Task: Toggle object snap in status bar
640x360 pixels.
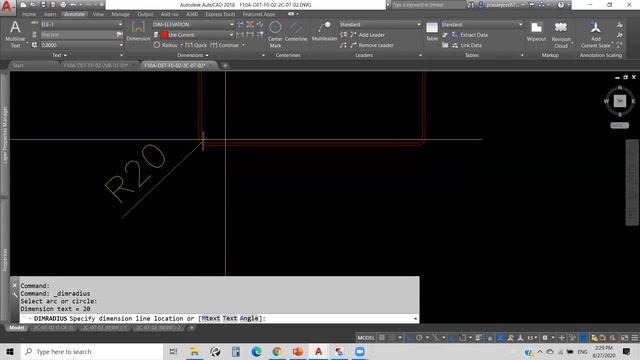Action: point(462,338)
